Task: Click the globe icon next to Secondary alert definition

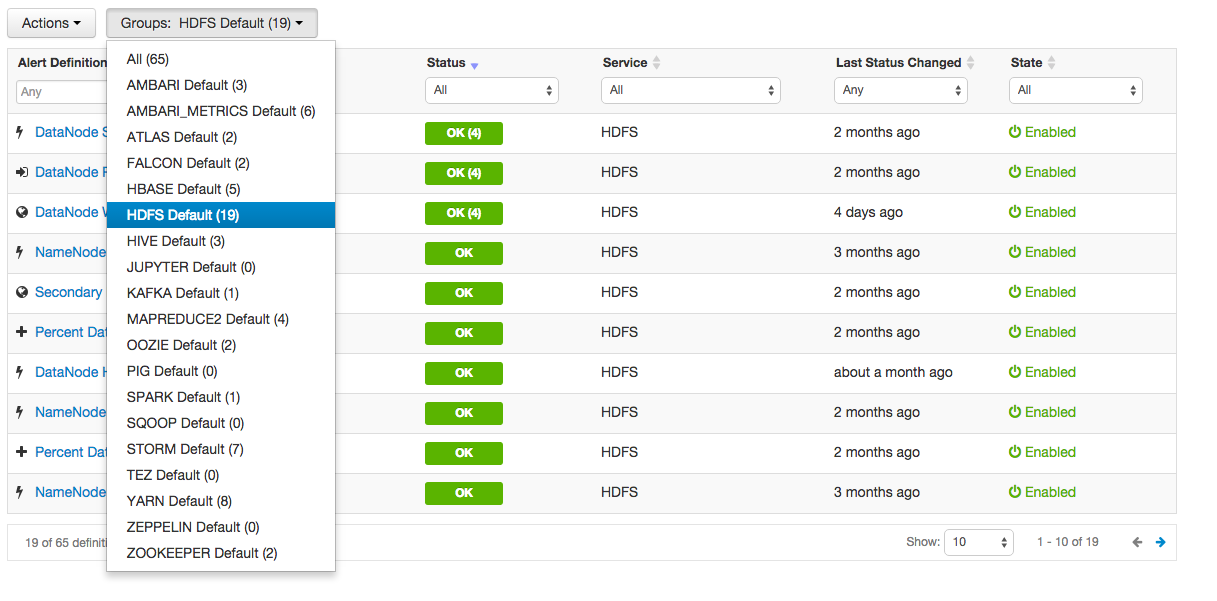Action: (x=22, y=291)
